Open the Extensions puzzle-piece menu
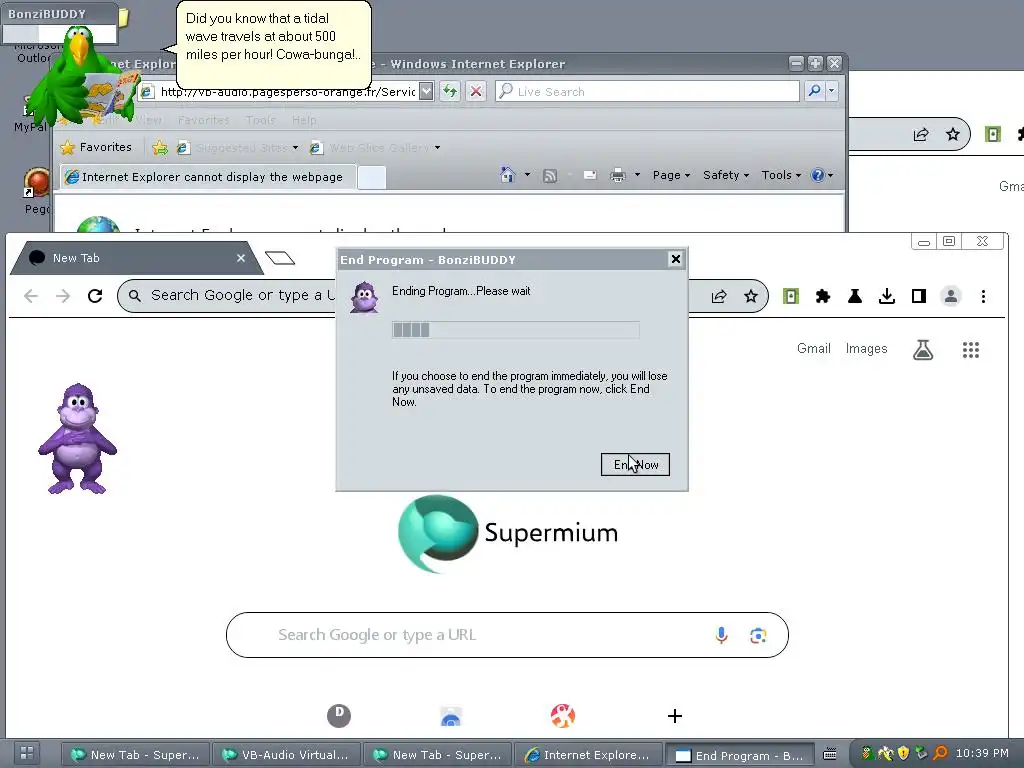 pos(823,296)
